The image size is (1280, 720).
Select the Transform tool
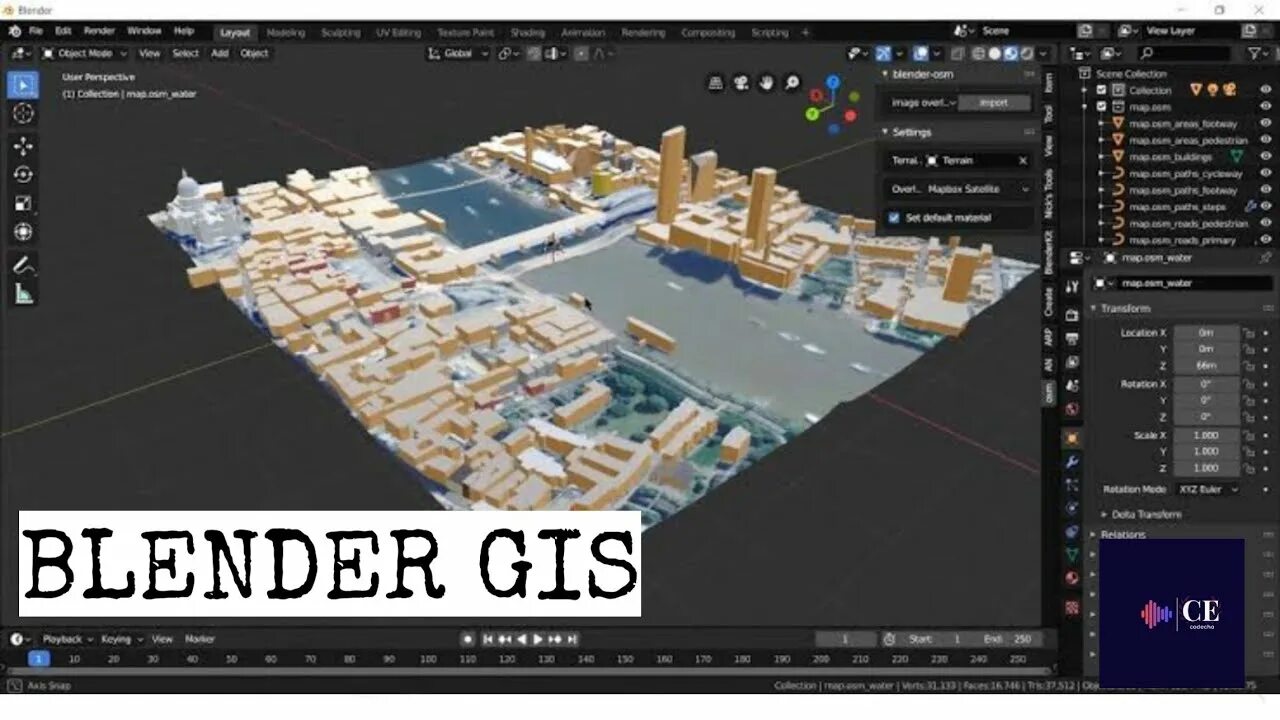tap(23, 233)
